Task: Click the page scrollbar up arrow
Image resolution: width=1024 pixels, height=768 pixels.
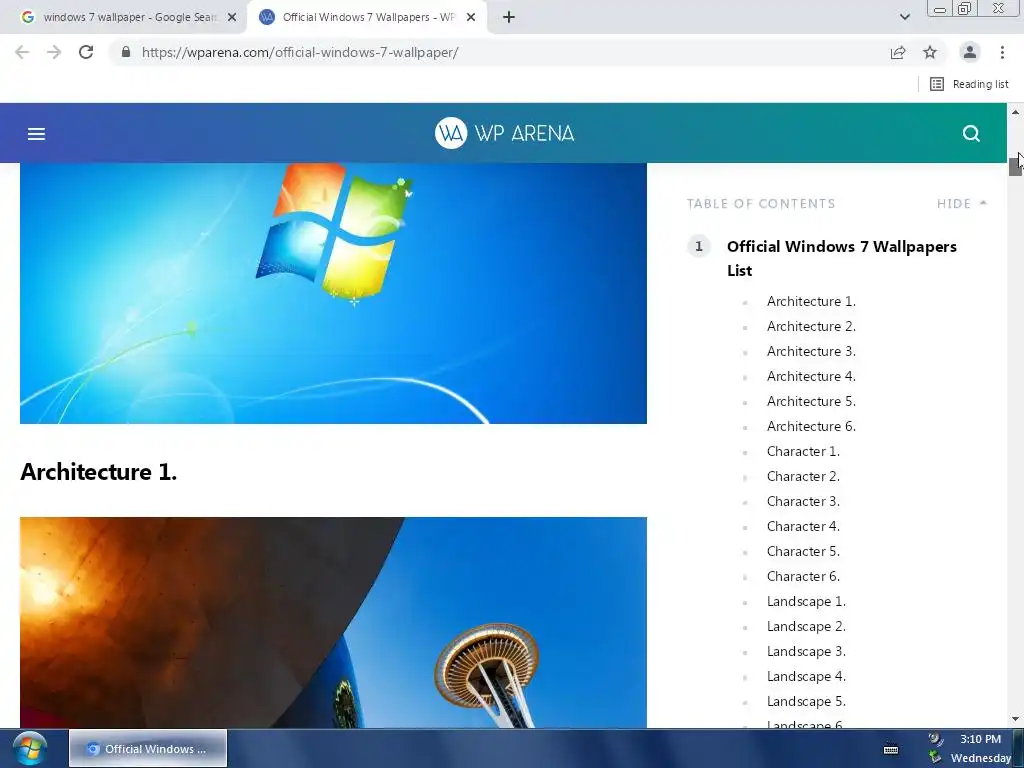Action: point(1016,112)
